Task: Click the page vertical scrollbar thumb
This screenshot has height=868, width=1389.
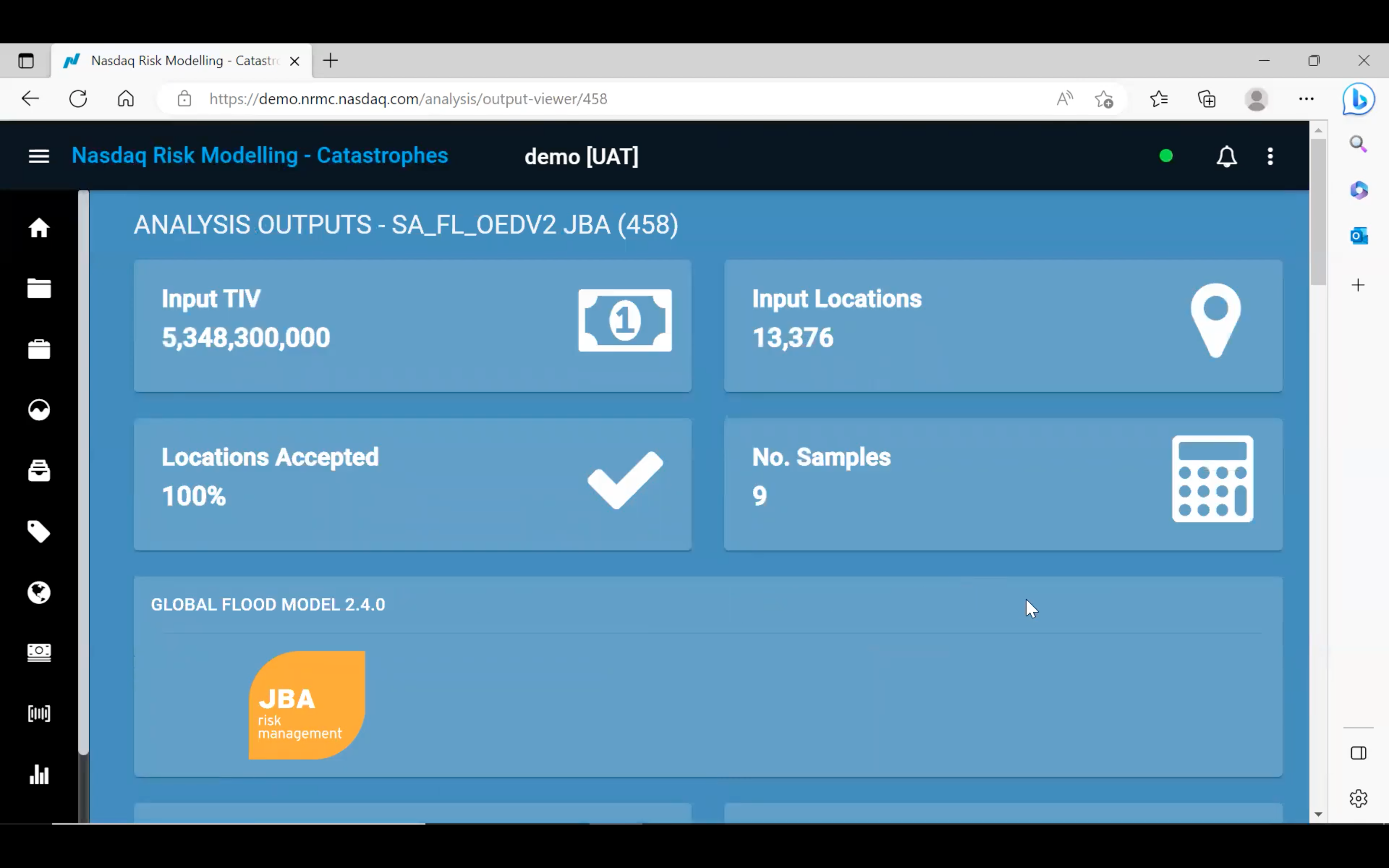Action: click(x=1318, y=212)
